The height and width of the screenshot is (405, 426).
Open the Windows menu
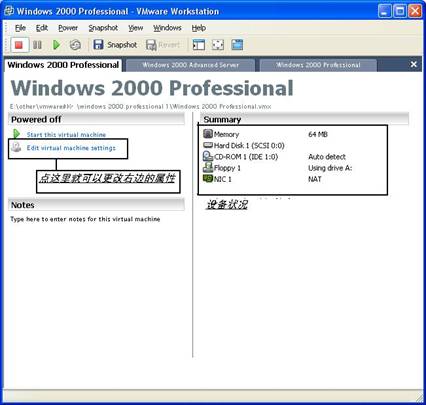point(167,28)
